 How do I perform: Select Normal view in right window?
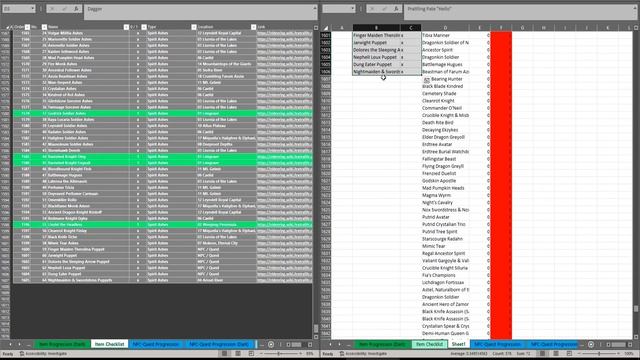542,353
